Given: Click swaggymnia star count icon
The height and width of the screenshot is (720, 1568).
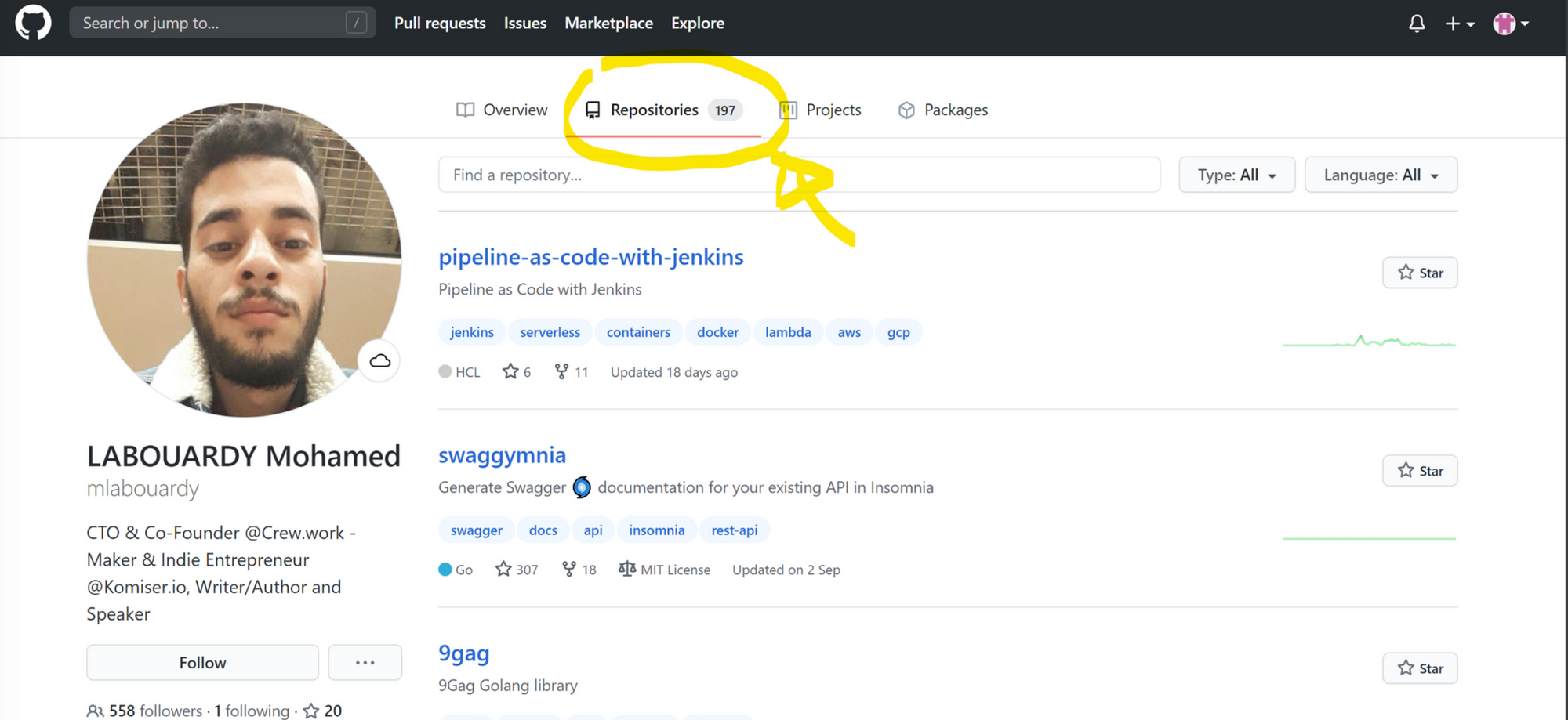Looking at the screenshot, I should 503,569.
